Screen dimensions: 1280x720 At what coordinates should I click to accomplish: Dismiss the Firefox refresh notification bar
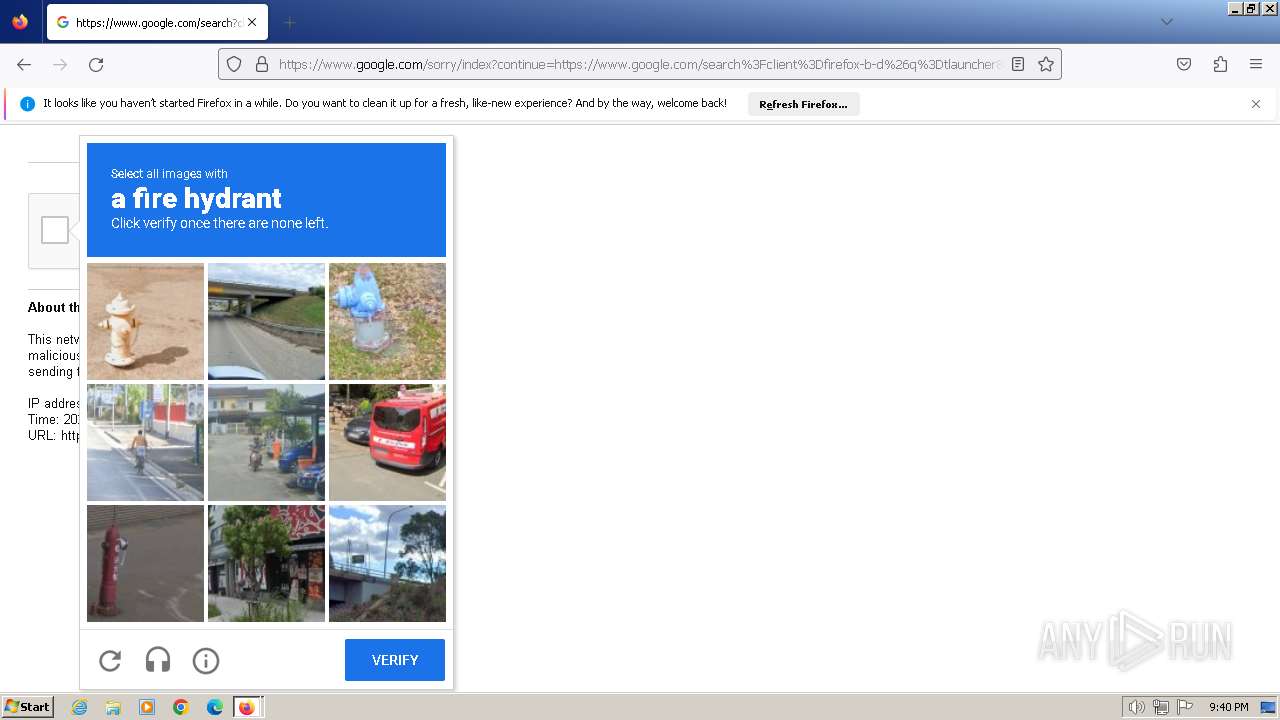1256,104
